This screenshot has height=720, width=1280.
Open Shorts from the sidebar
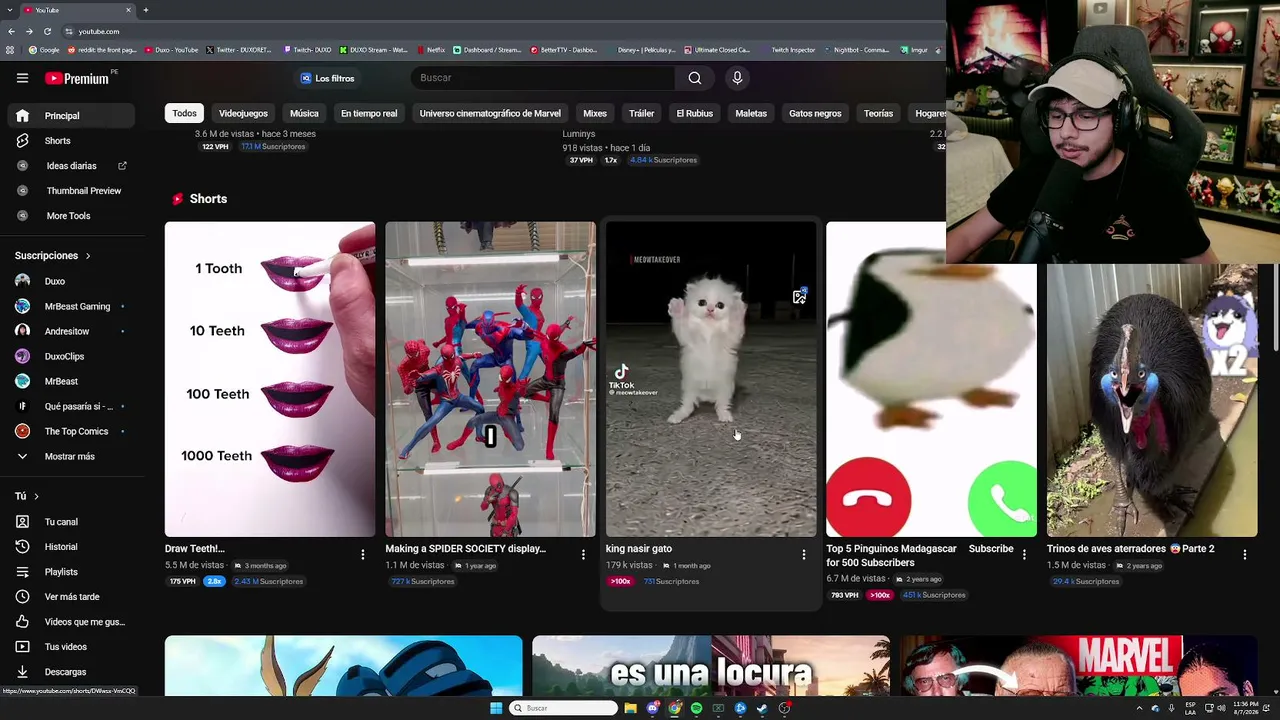click(70, 141)
